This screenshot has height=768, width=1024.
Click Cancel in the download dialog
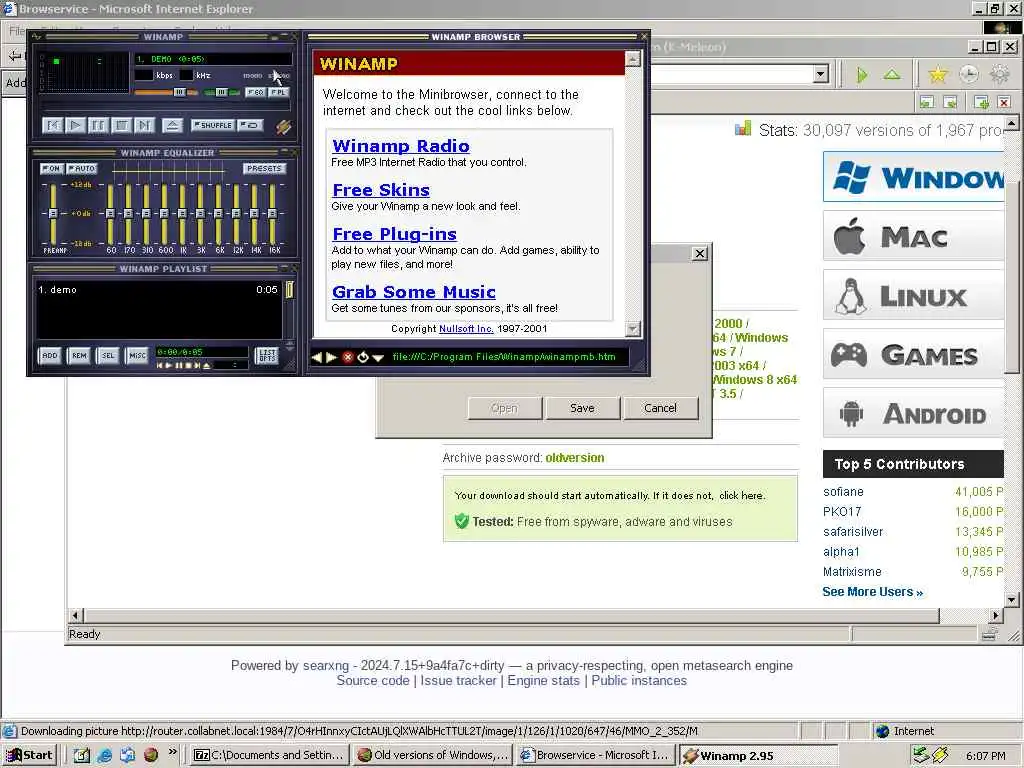[x=660, y=408]
